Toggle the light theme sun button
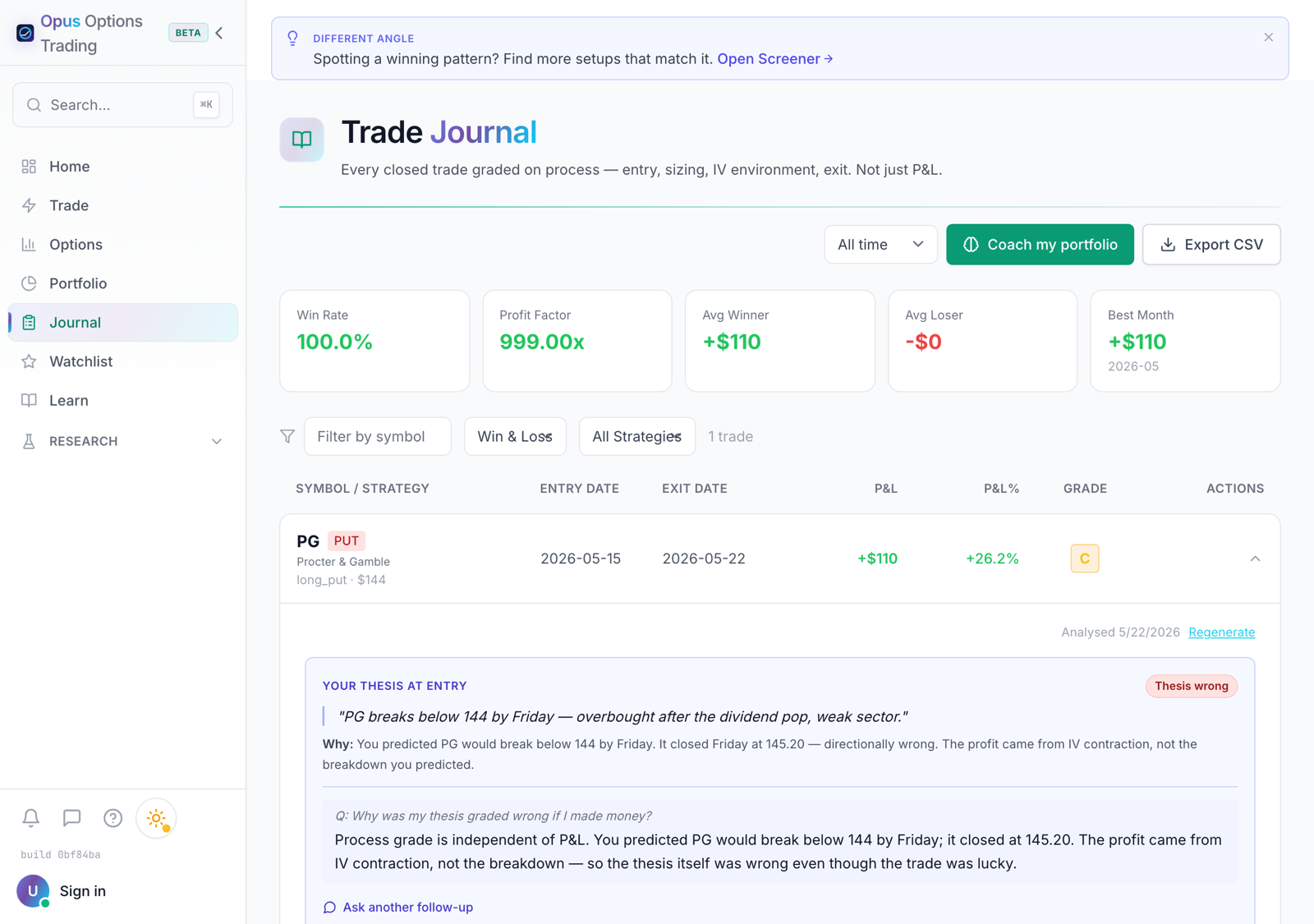1314x924 pixels. tap(156, 818)
